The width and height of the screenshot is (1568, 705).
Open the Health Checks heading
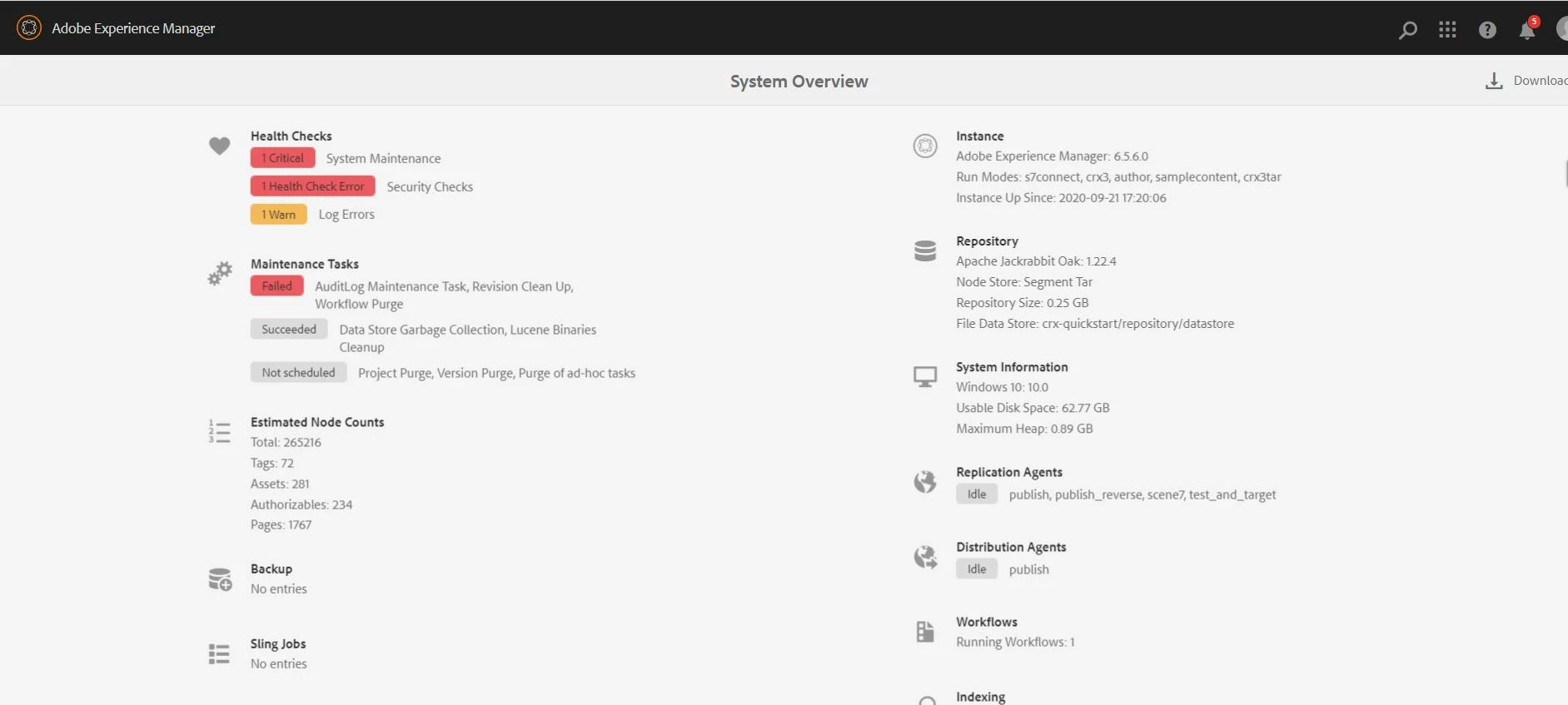[291, 136]
